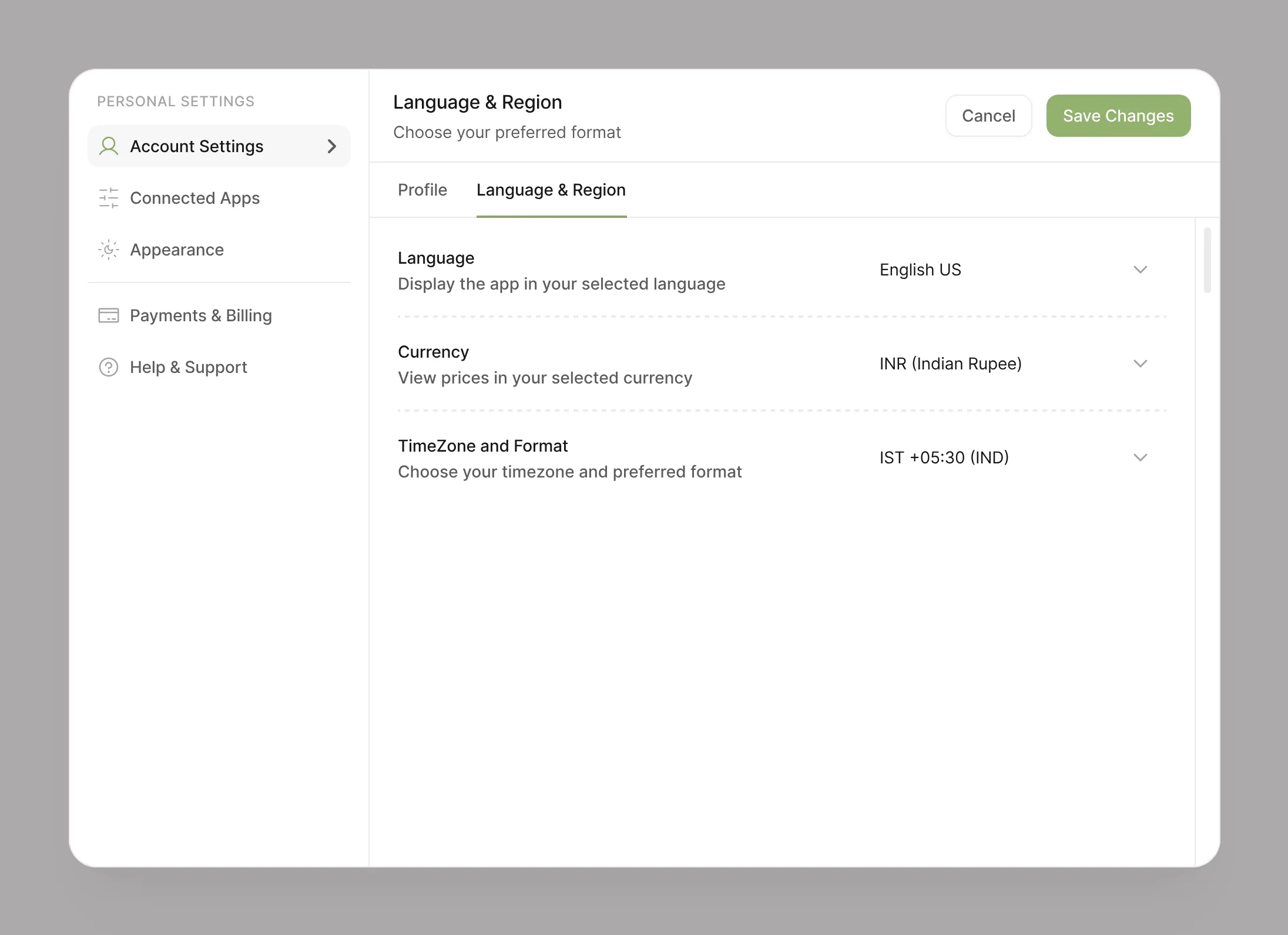Select the Language & Region tab
The width and height of the screenshot is (1288, 935).
(551, 190)
